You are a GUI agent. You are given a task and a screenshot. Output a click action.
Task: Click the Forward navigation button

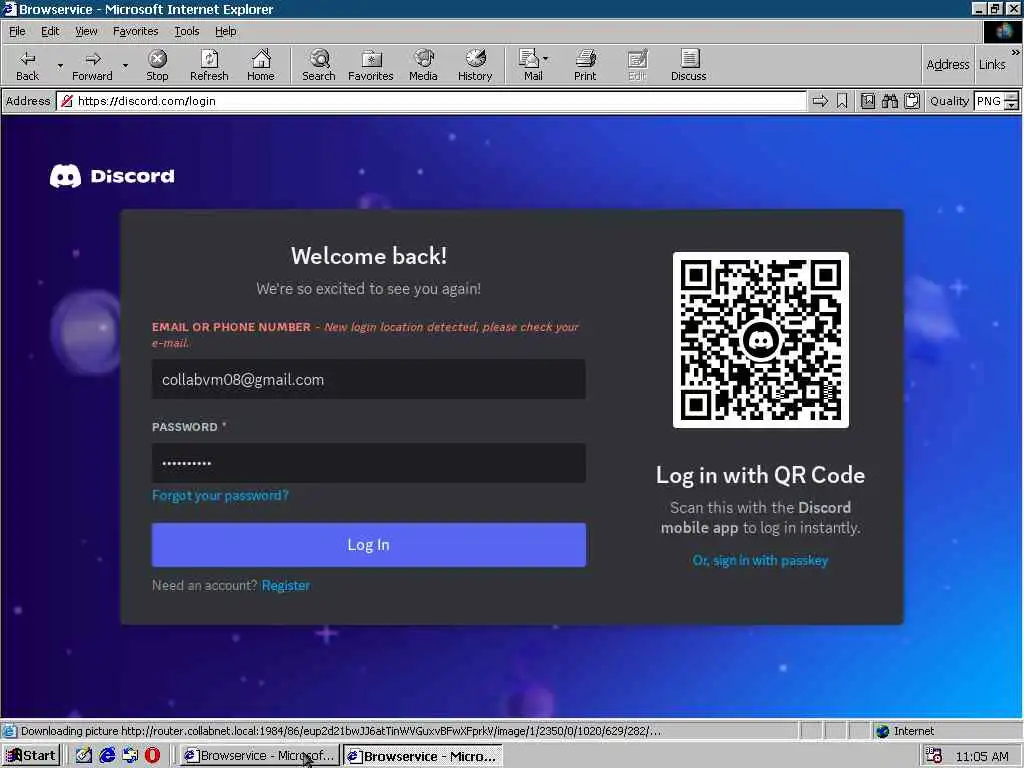(x=92, y=65)
